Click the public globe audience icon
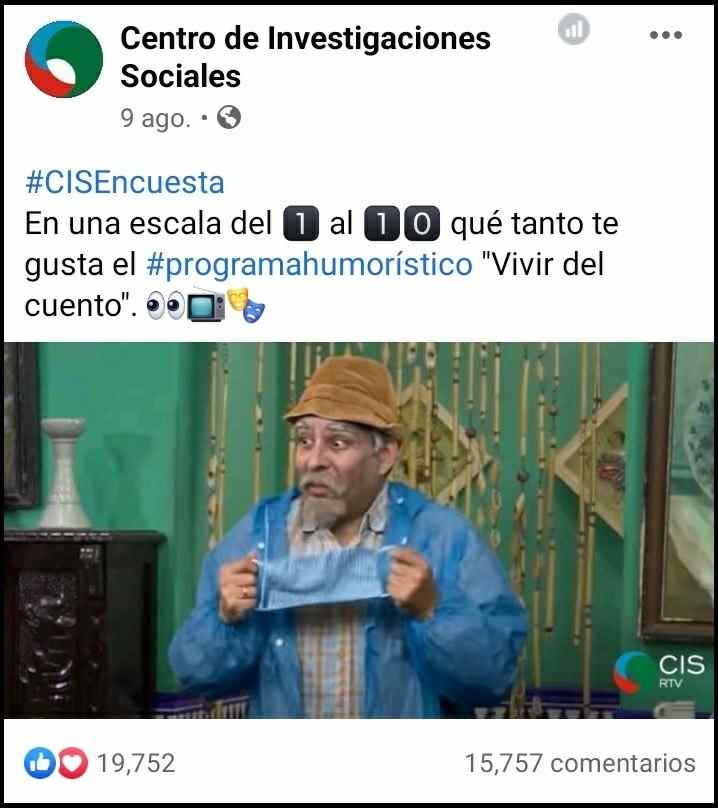 [x=229, y=117]
